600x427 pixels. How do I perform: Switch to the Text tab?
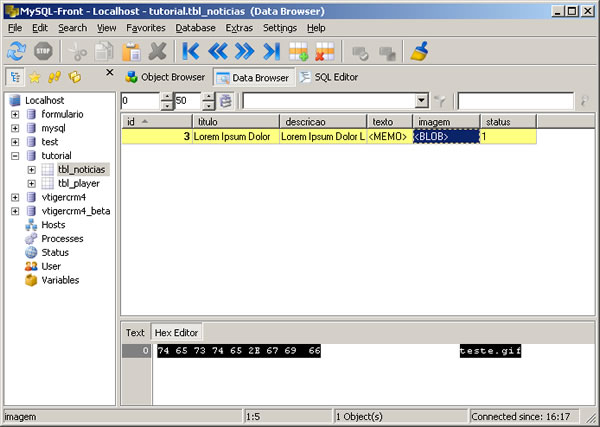point(135,332)
